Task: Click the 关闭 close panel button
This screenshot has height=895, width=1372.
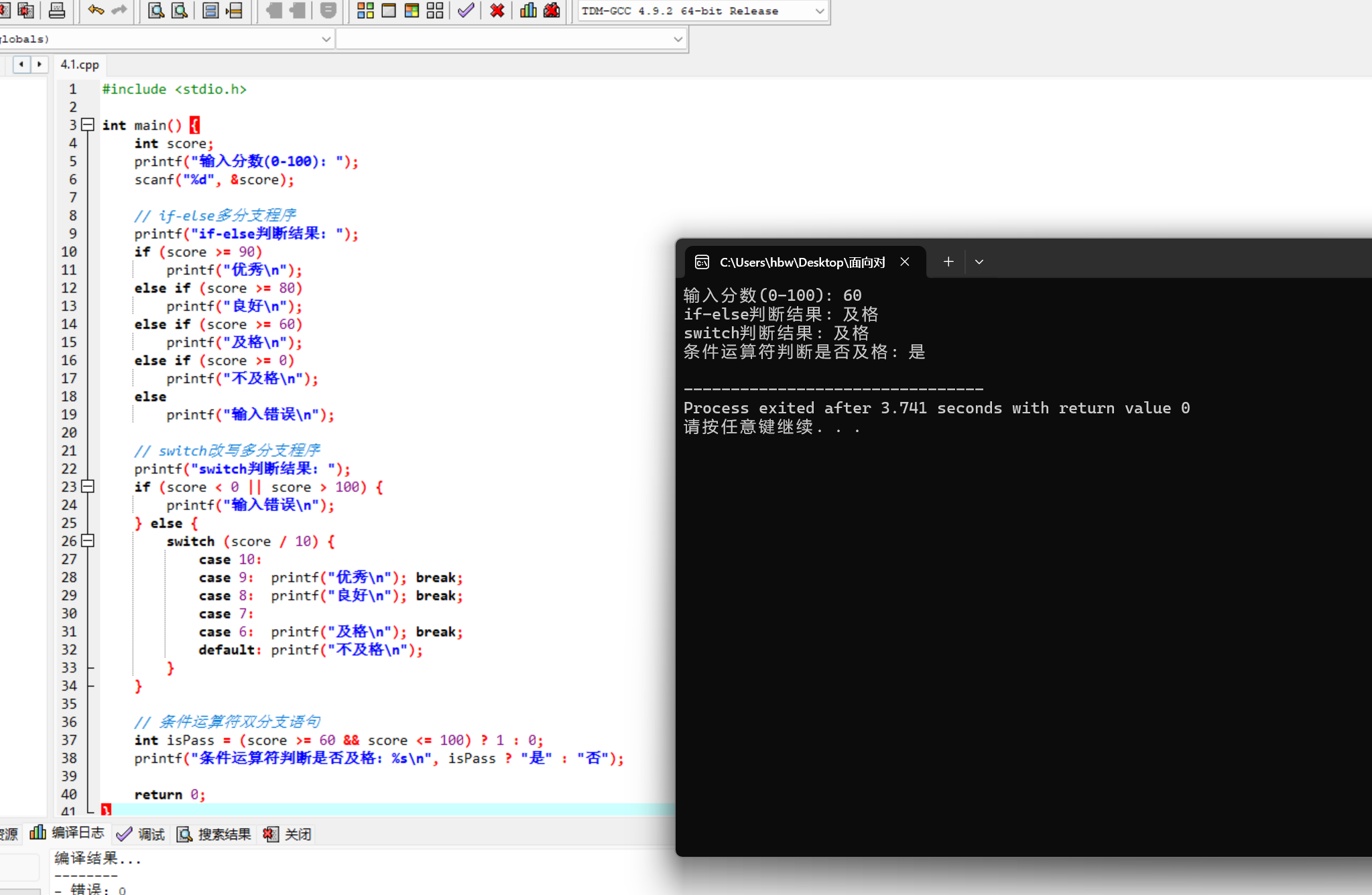Action: pyautogui.click(x=288, y=834)
